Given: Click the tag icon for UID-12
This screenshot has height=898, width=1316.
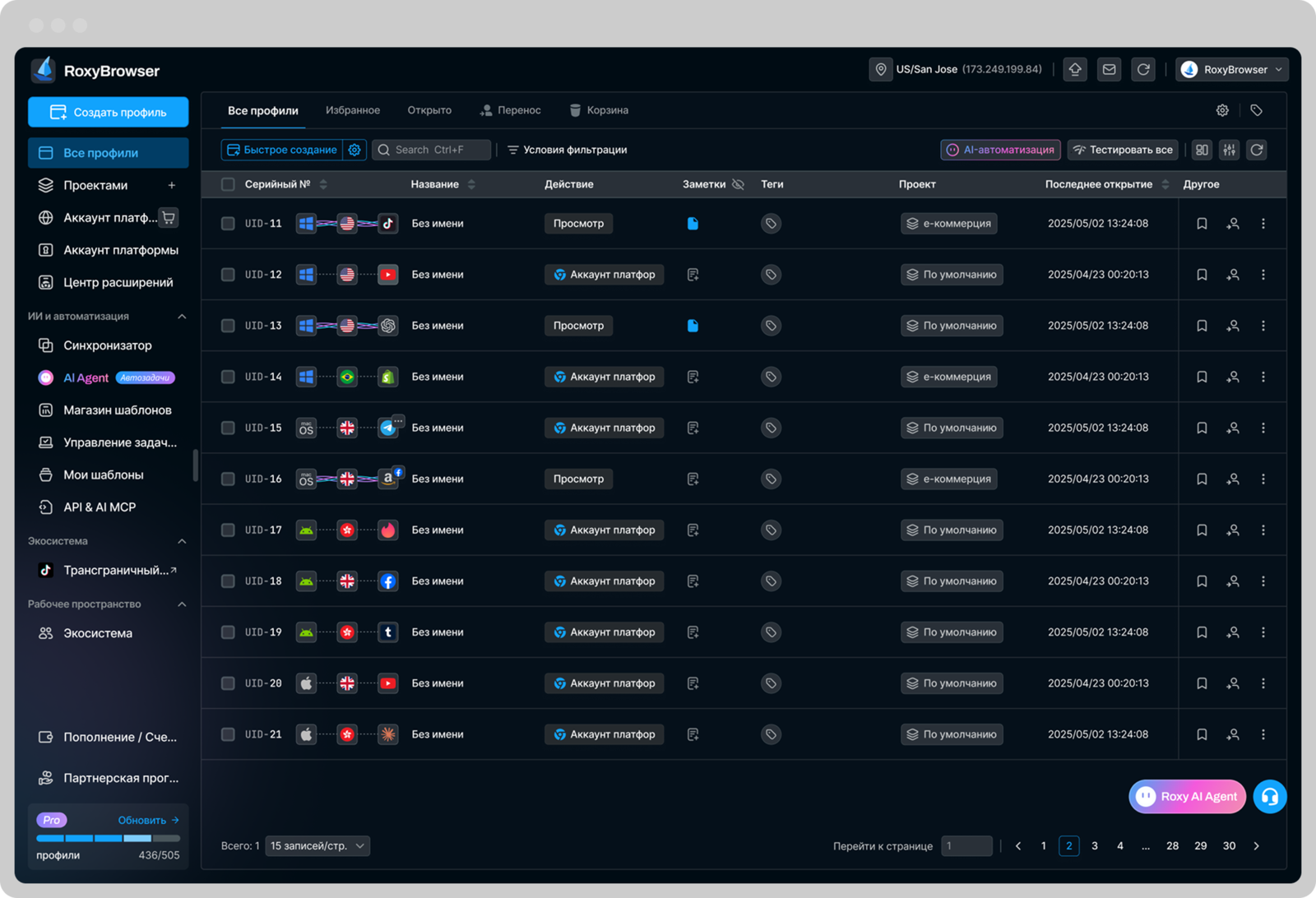Looking at the screenshot, I should 771,275.
